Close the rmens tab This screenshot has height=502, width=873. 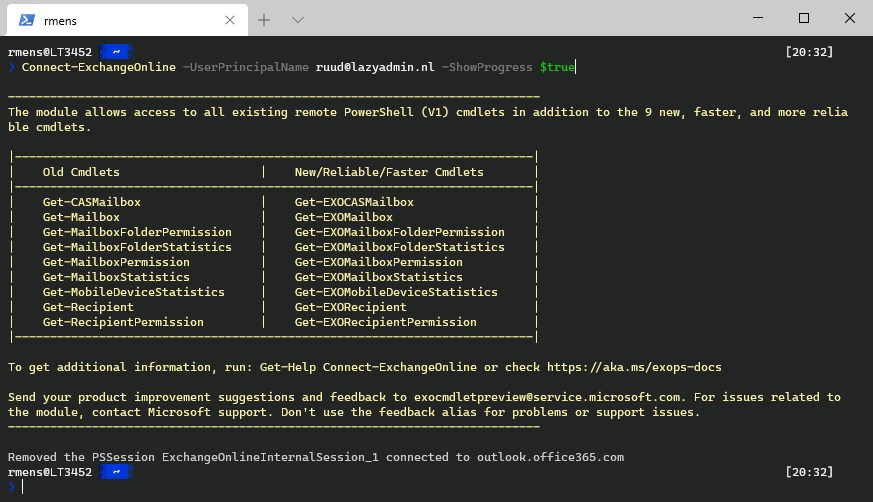[229, 20]
